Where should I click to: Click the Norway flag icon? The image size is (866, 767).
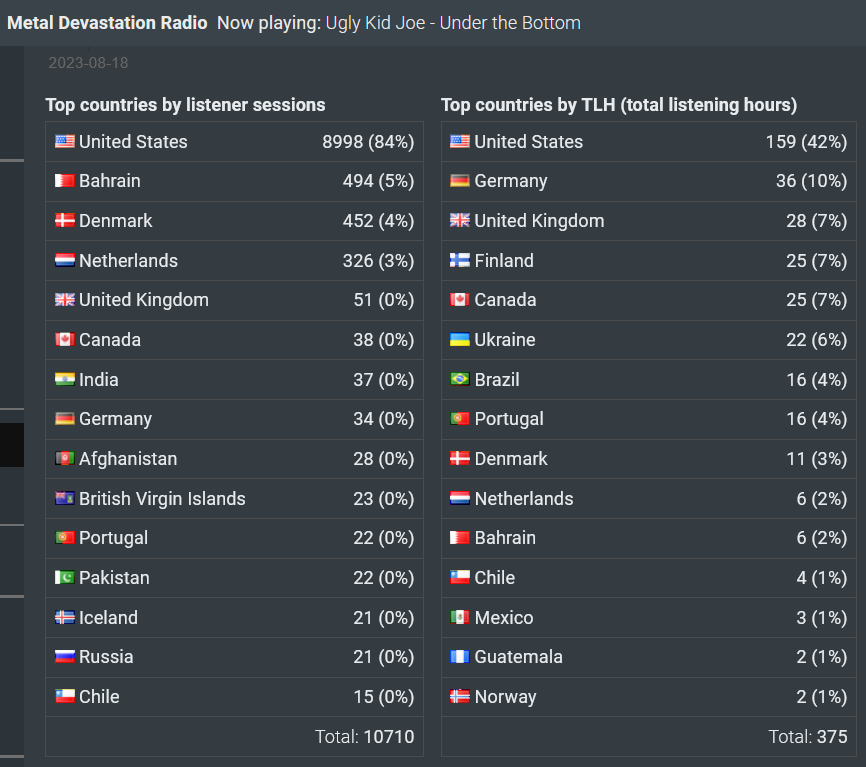tap(460, 696)
